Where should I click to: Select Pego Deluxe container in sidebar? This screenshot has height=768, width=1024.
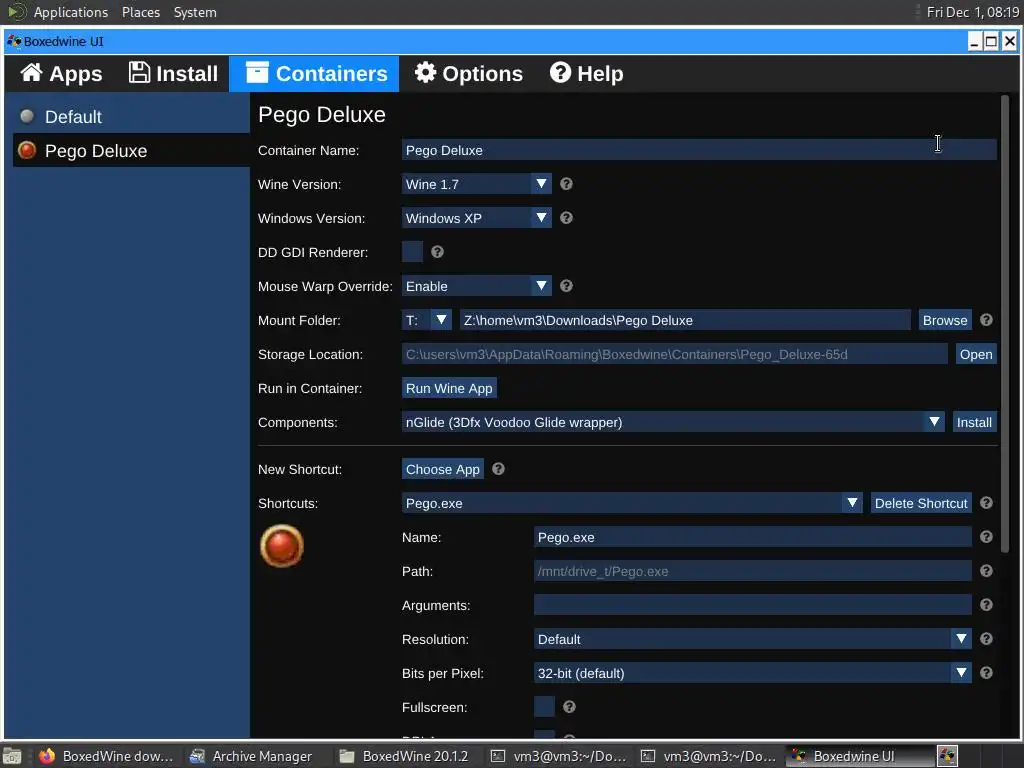(131, 151)
